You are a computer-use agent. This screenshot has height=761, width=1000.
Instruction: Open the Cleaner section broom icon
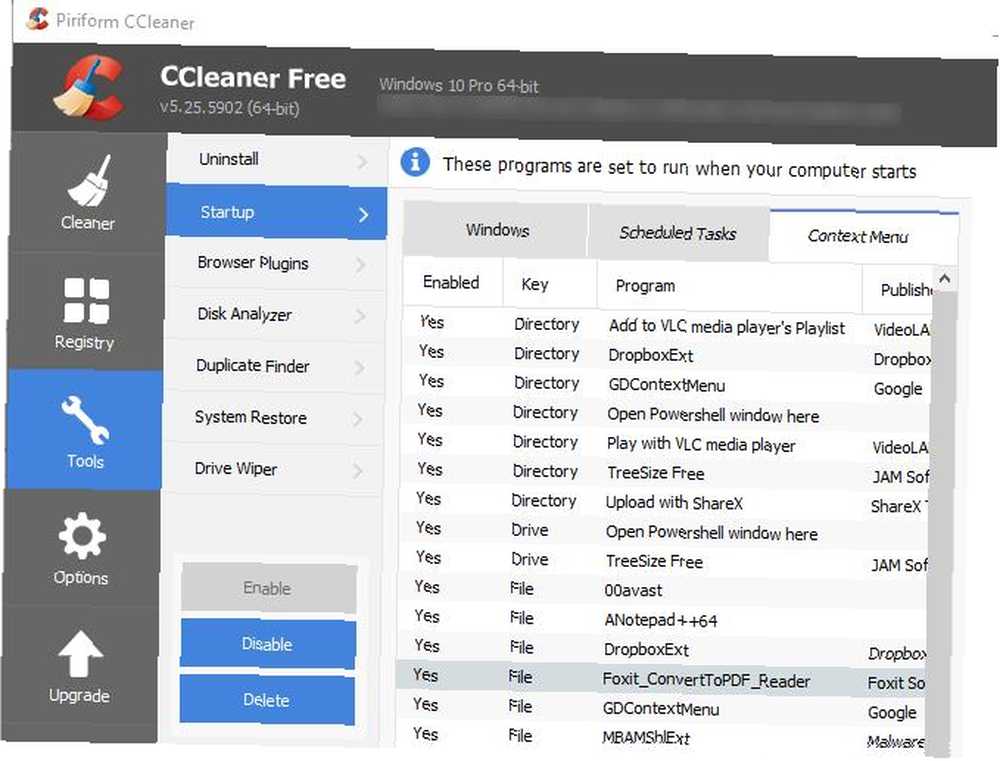coord(90,181)
